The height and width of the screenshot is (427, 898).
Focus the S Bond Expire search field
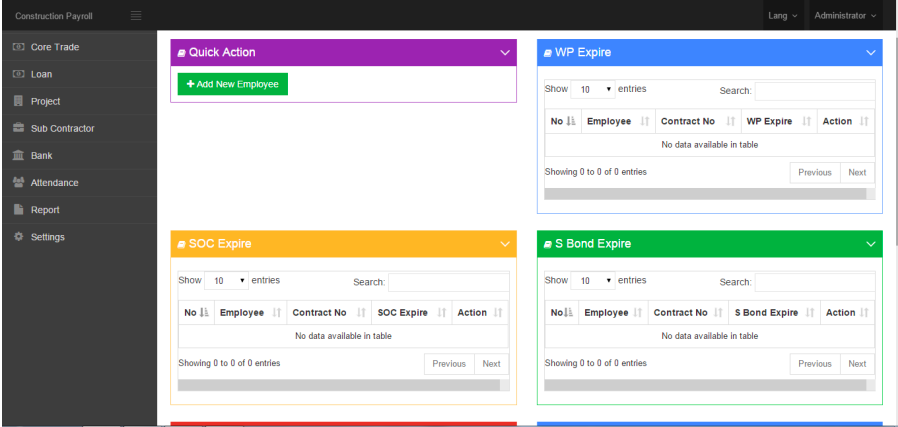(814, 282)
